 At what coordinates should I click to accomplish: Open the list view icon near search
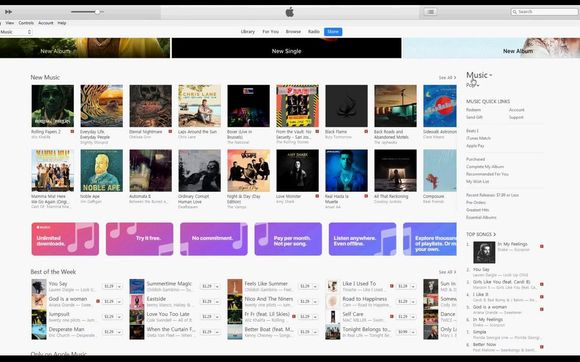pos(431,12)
